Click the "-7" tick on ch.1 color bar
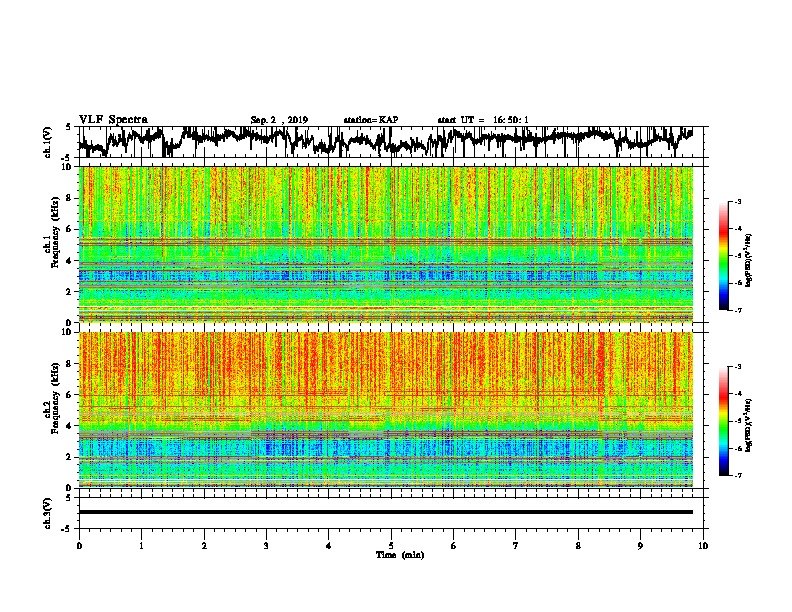The image size is (792, 612). tap(738, 310)
